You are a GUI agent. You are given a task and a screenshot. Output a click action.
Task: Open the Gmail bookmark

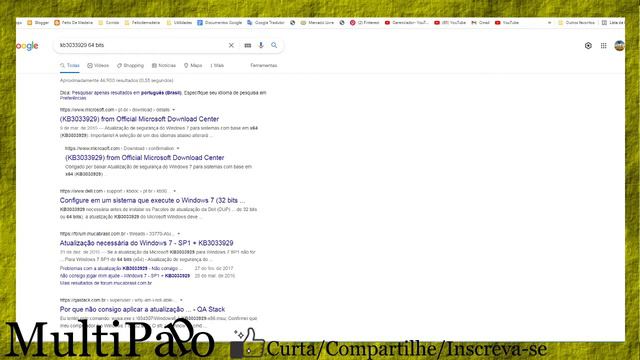point(480,23)
